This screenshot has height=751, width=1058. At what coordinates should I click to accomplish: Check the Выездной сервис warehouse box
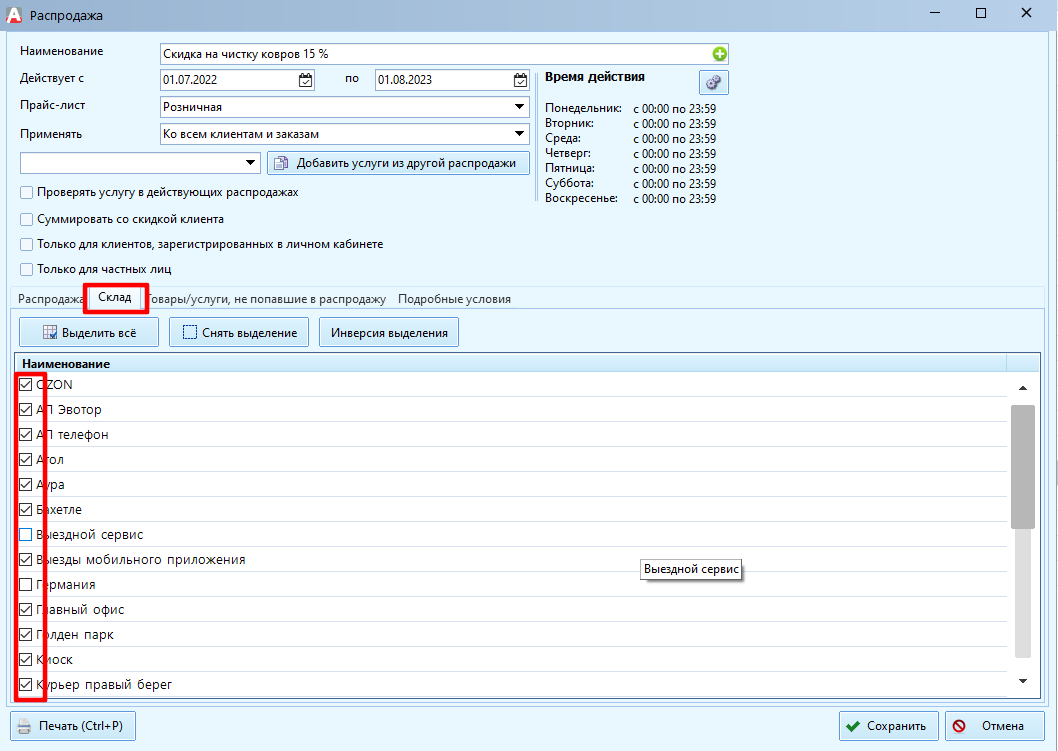pyautogui.click(x=26, y=535)
